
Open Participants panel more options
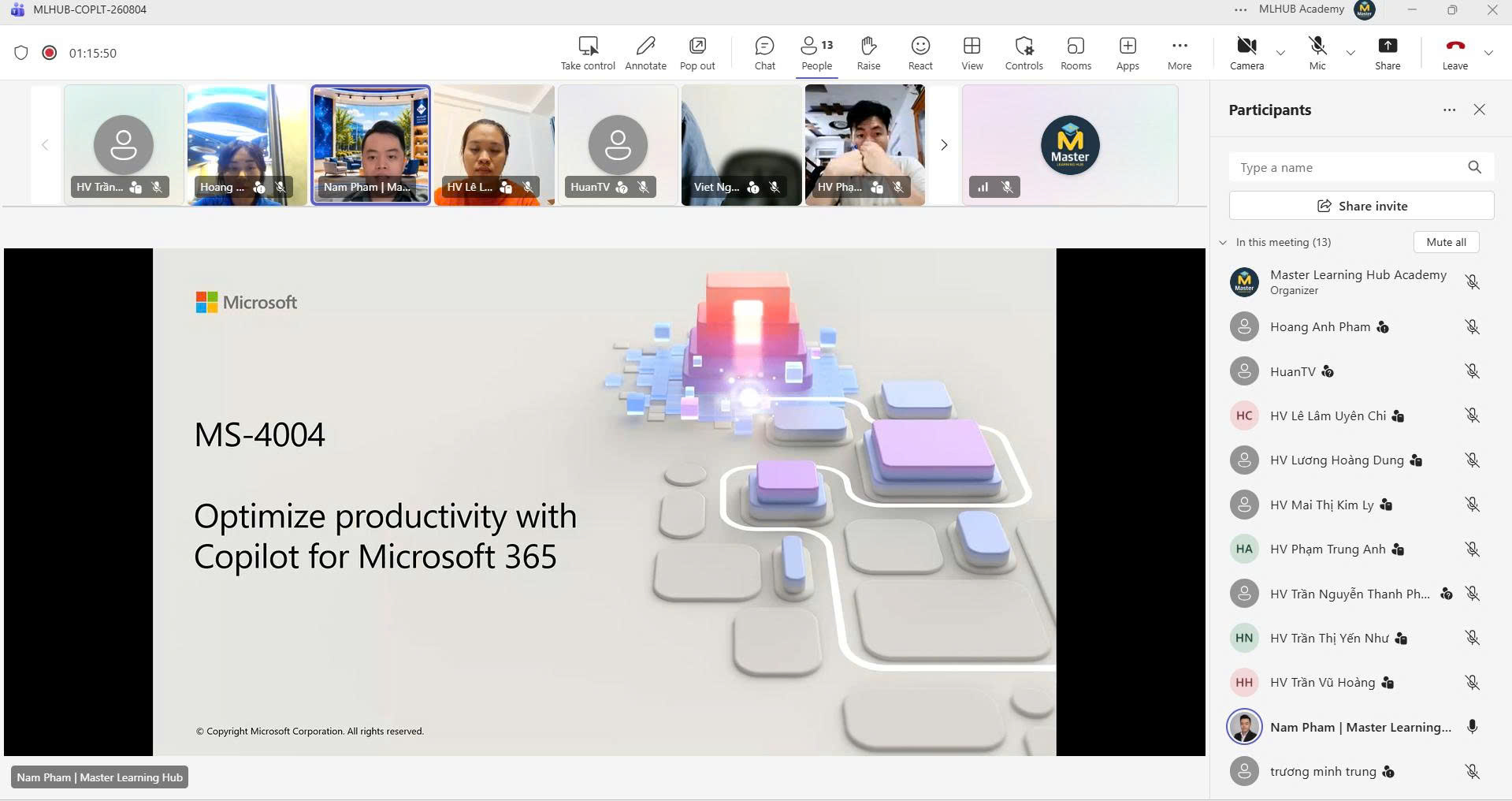pos(1449,110)
